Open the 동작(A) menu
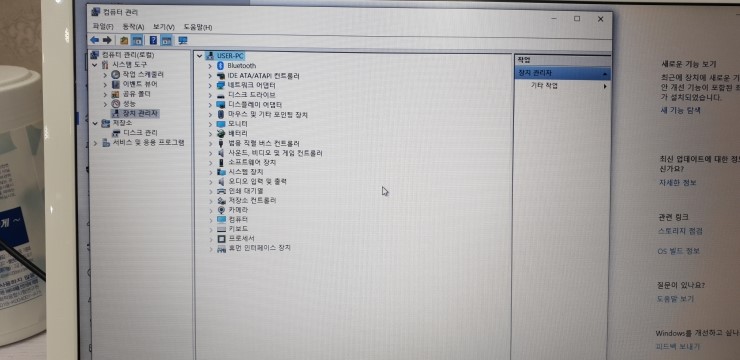This screenshot has height=360, width=740. pyautogui.click(x=133, y=27)
